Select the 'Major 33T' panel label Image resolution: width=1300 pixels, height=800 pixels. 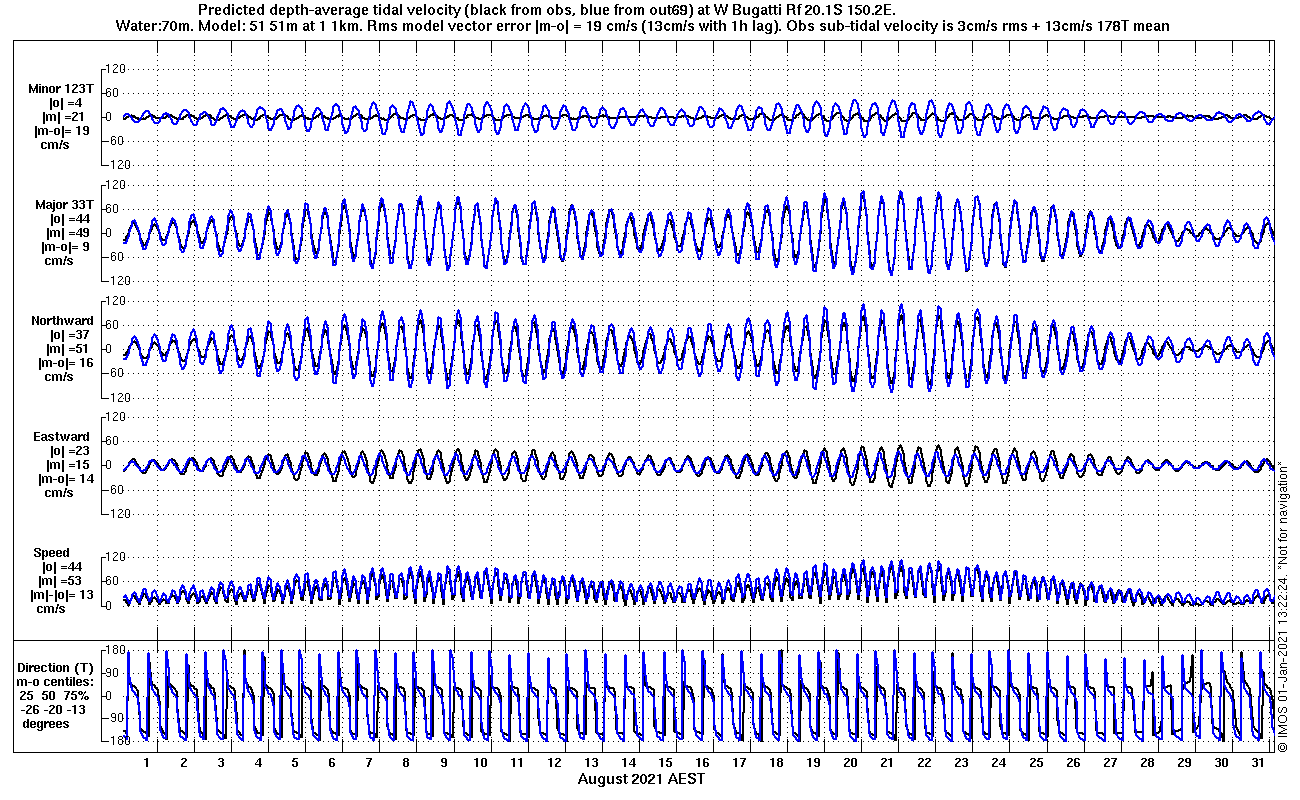(64, 205)
